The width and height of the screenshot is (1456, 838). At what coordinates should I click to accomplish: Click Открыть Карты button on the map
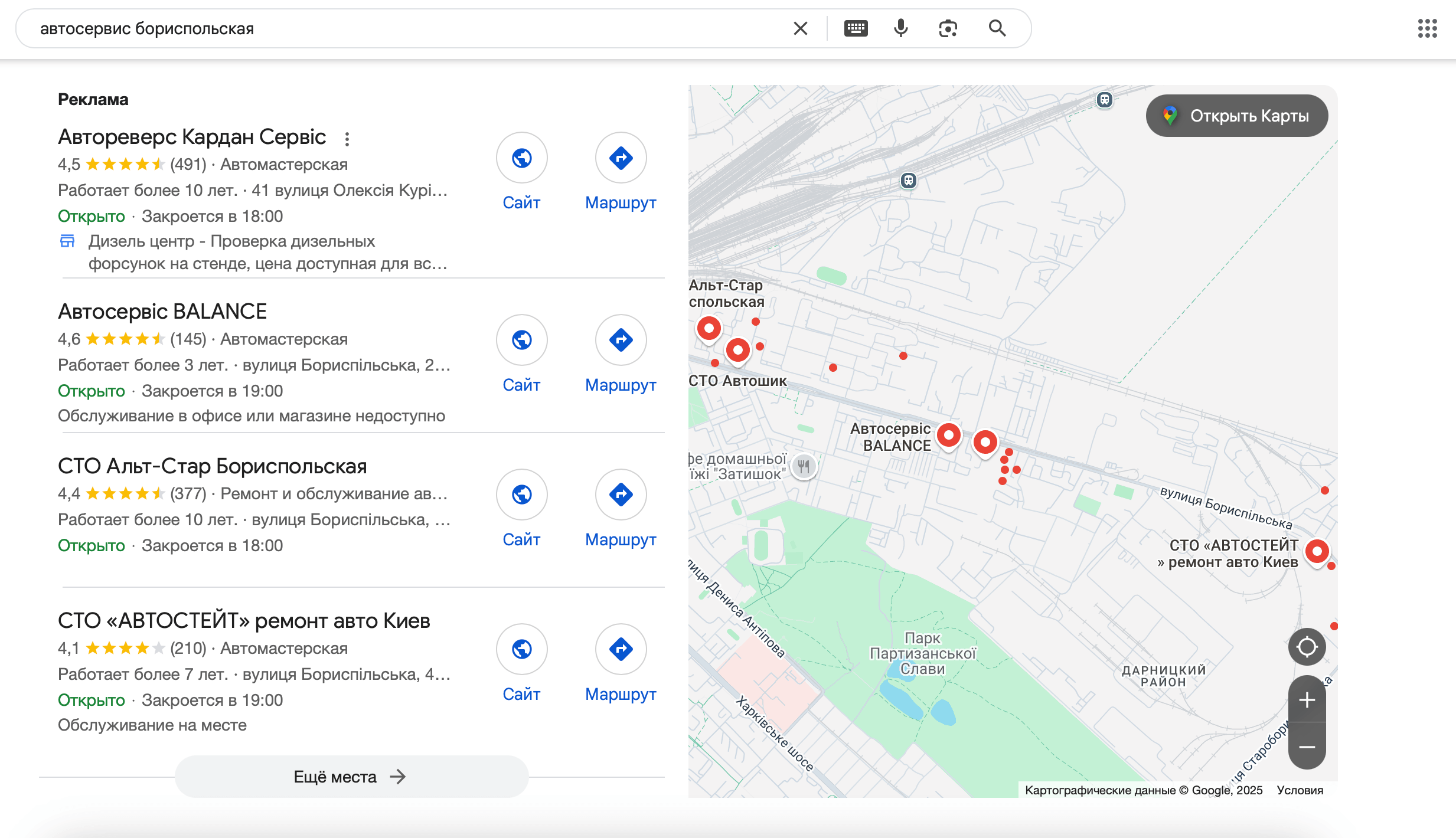1237,116
